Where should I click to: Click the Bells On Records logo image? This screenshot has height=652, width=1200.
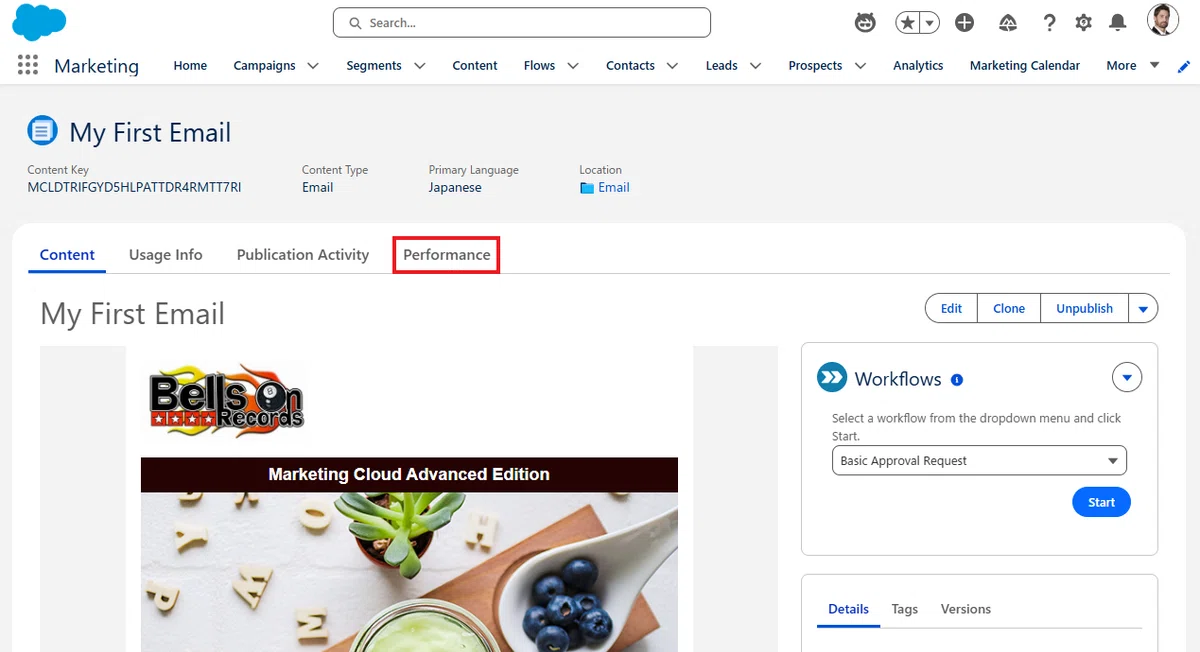tap(227, 400)
